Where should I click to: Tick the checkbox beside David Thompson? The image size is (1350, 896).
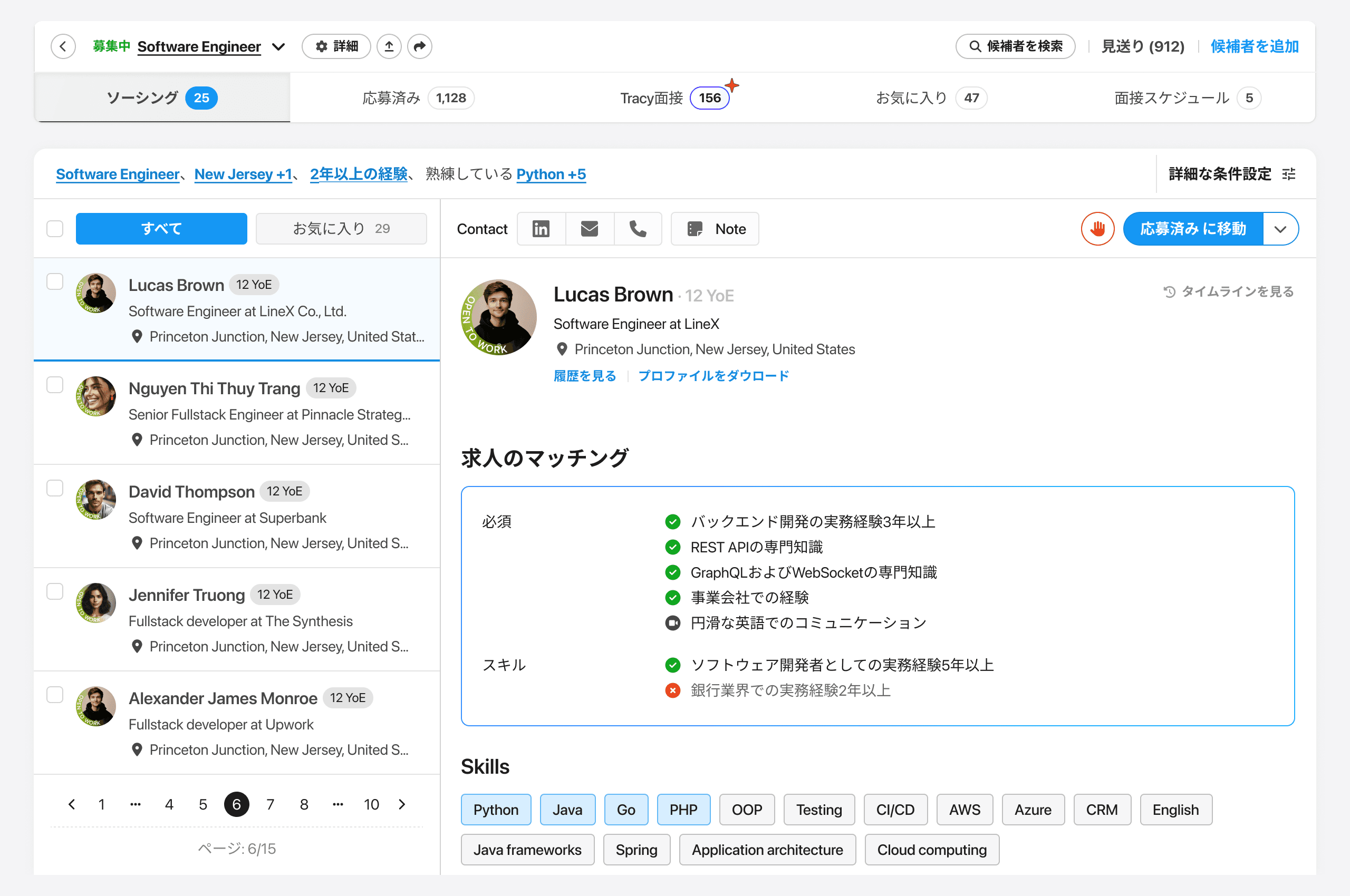(55, 488)
